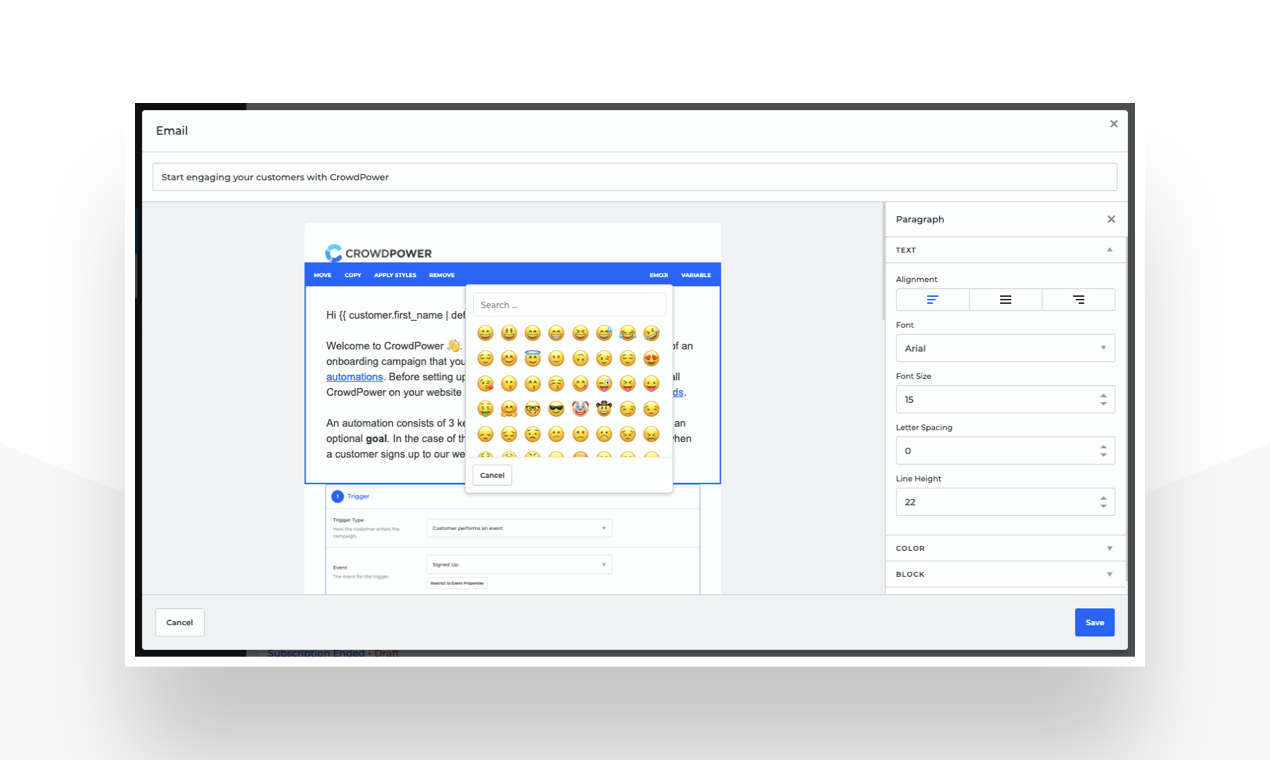Select the cowboy hat face emoji

tap(604, 409)
